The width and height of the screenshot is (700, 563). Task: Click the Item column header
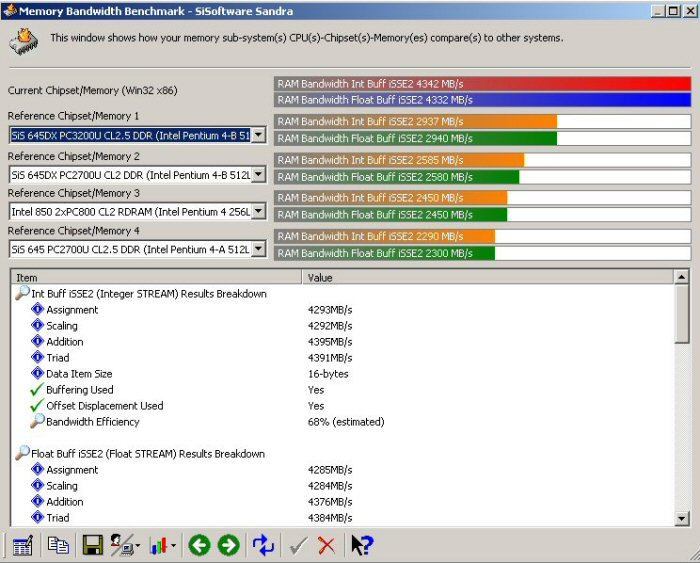(156, 277)
